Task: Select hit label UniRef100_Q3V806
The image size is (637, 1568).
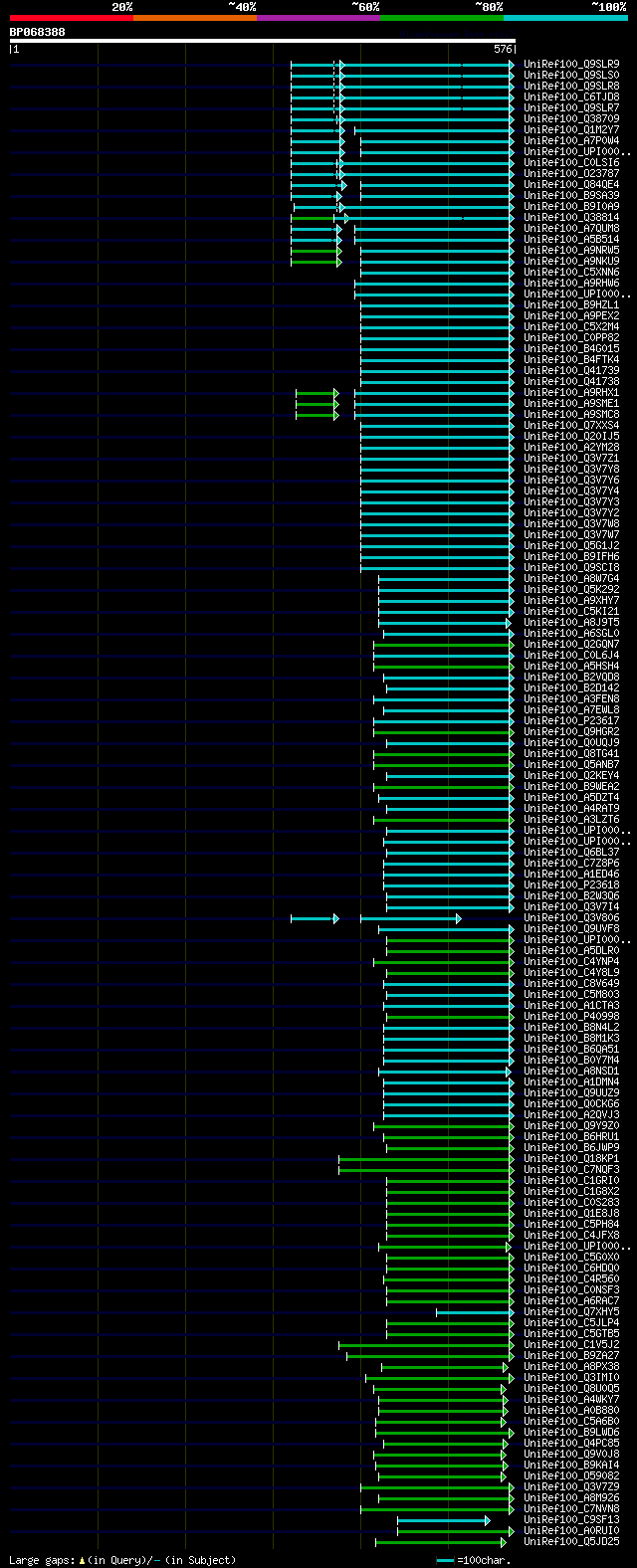Action: point(571,917)
